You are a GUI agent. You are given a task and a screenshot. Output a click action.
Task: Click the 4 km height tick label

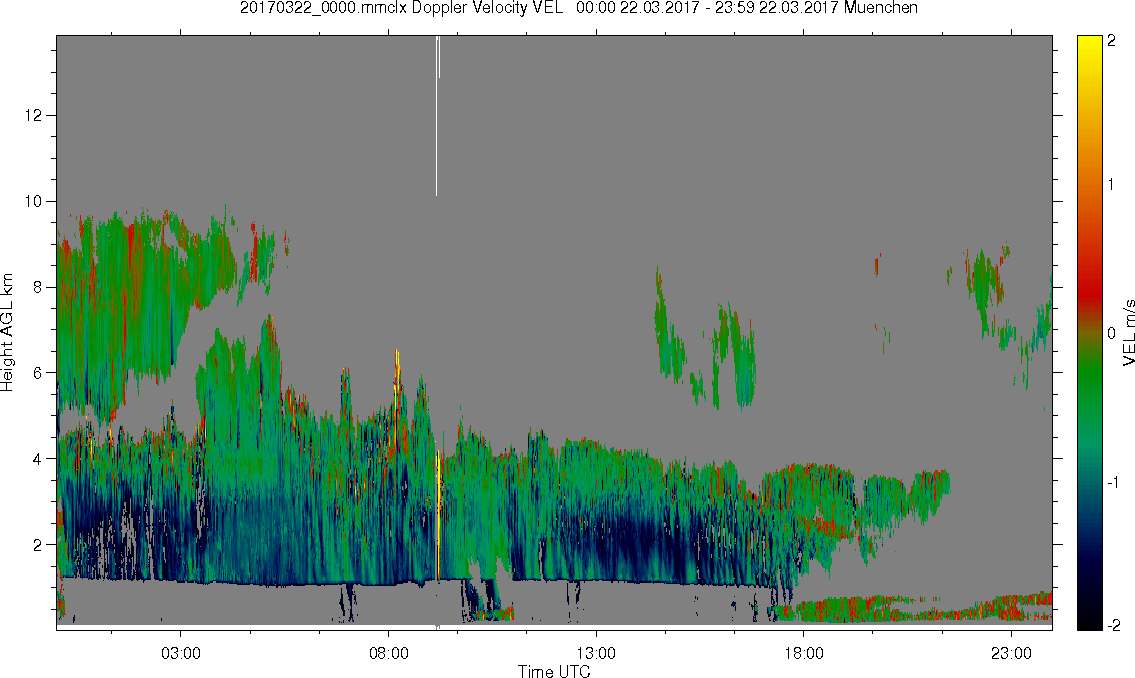click(x=38, y=459)
